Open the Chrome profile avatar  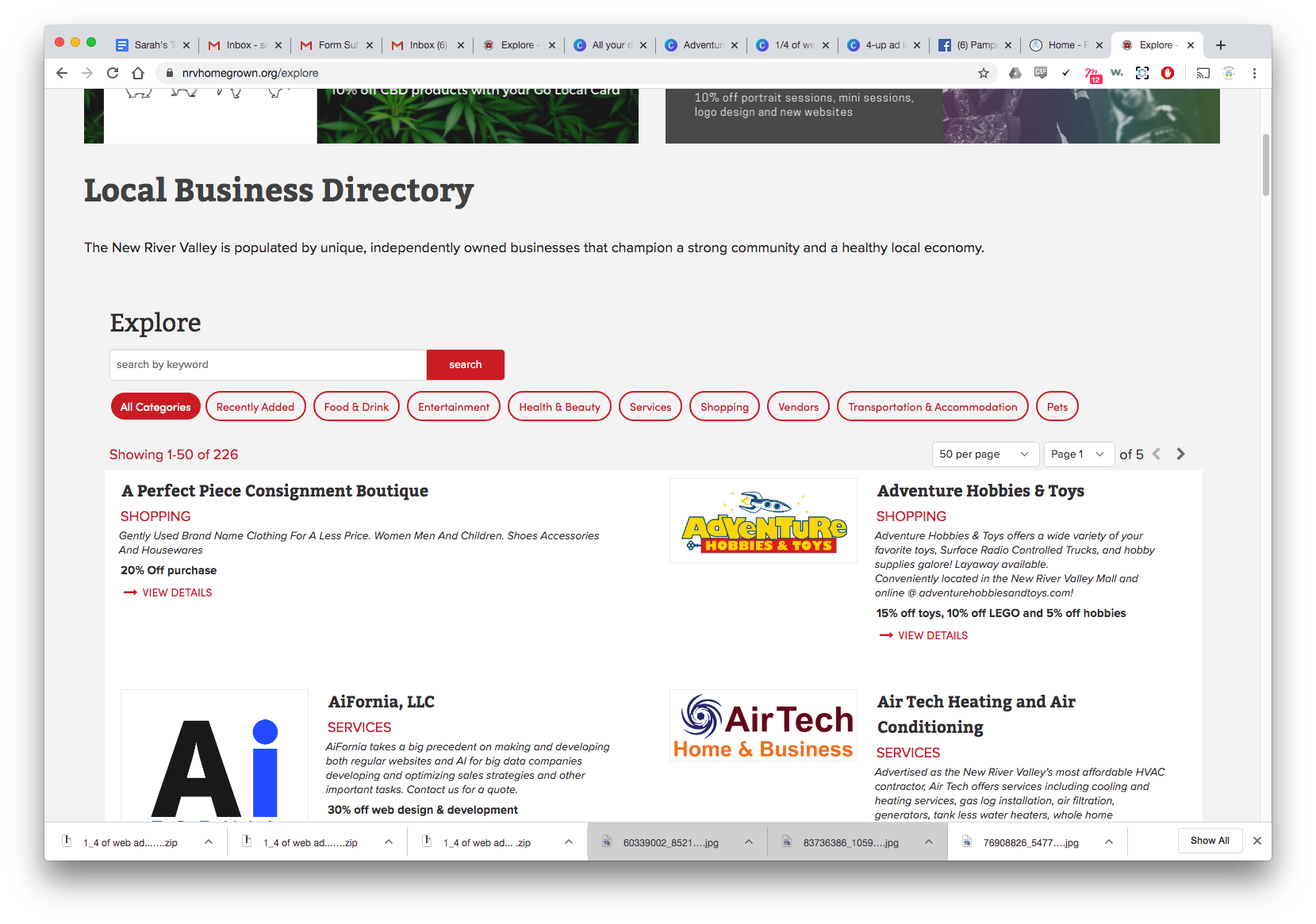click(1229, 73)
